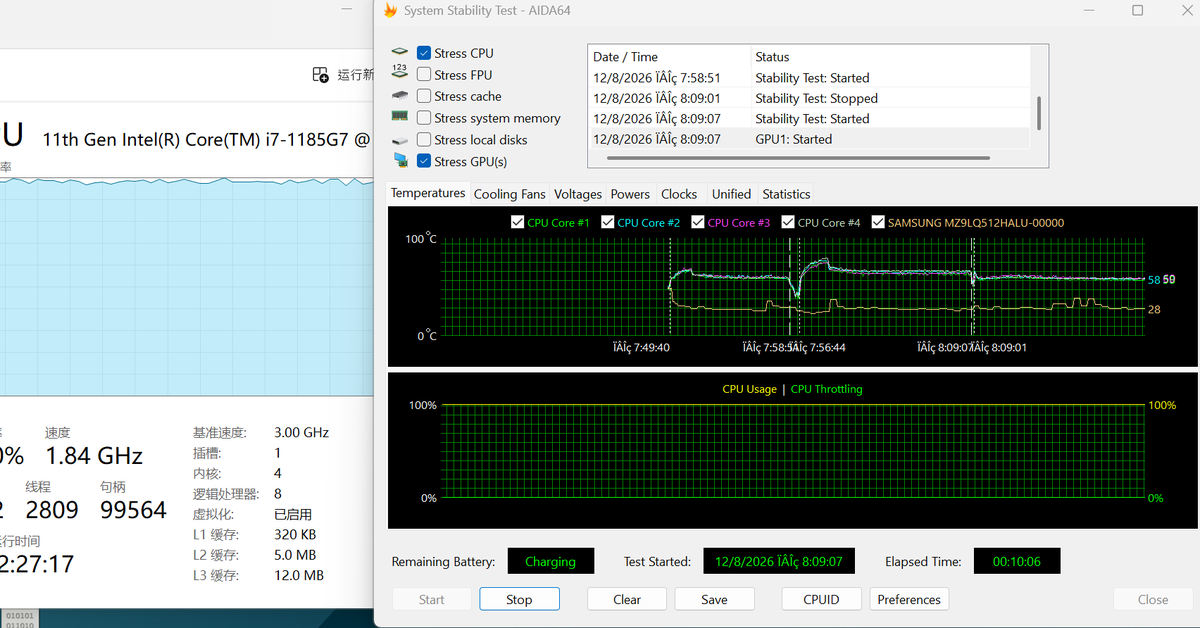Hide CPU Core #4 temperature graph line

(x=788, y=222)
